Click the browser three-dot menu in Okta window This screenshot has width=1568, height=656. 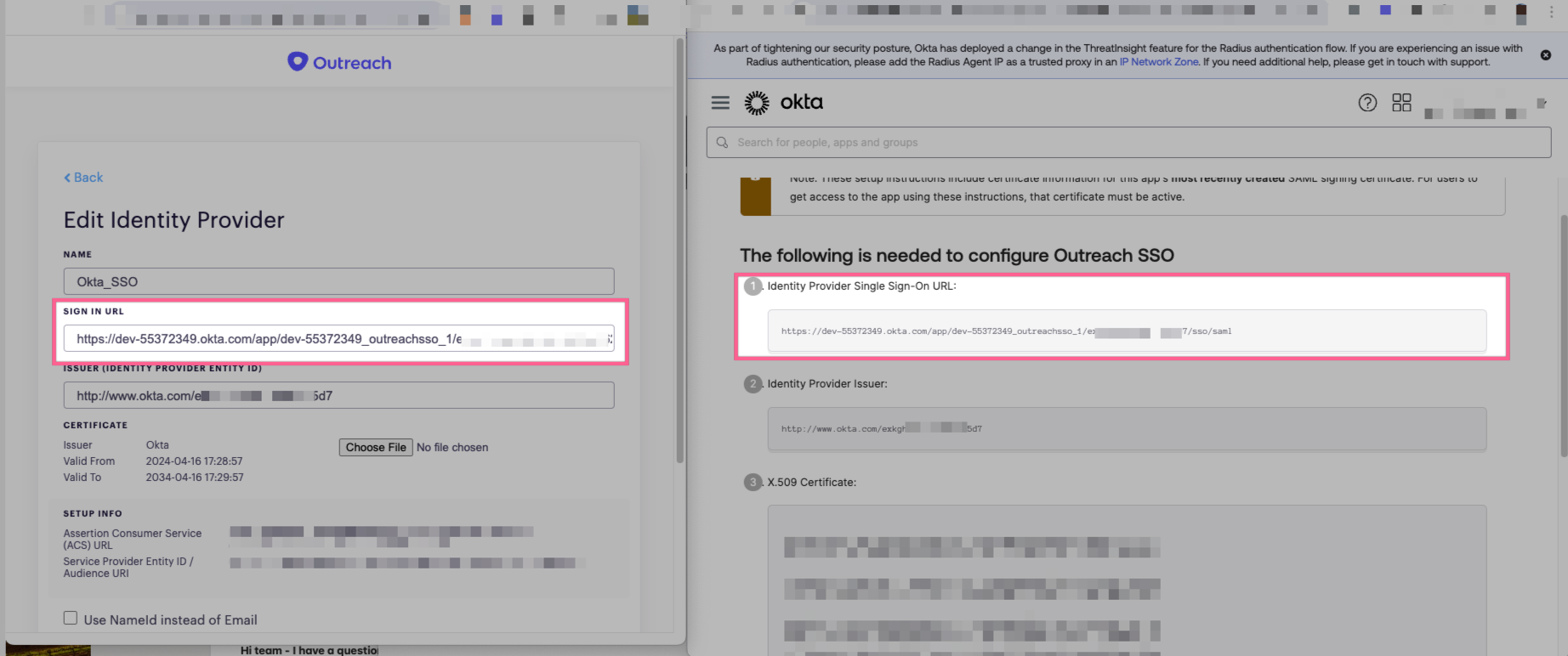pyautogui.click(x=1552, y=12)
